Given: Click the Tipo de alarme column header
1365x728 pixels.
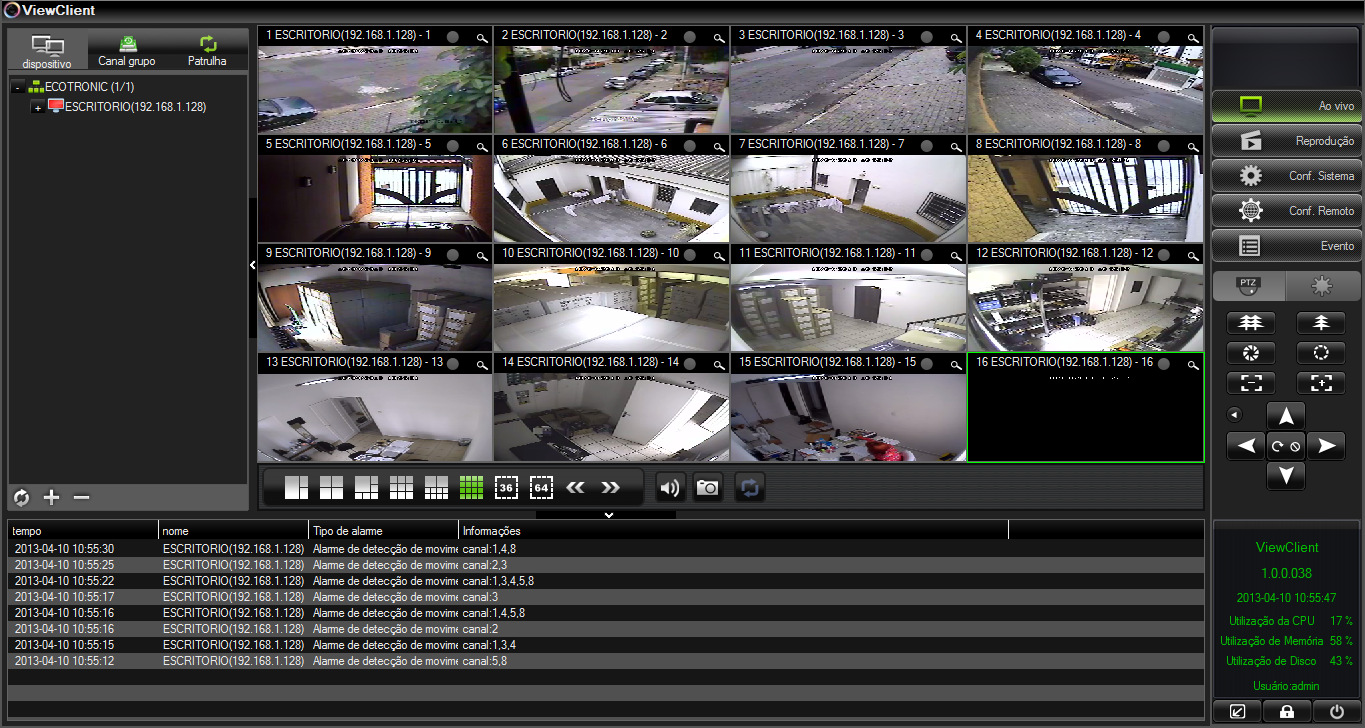Looking at the screenshot, I should click(x=384, y=531).
